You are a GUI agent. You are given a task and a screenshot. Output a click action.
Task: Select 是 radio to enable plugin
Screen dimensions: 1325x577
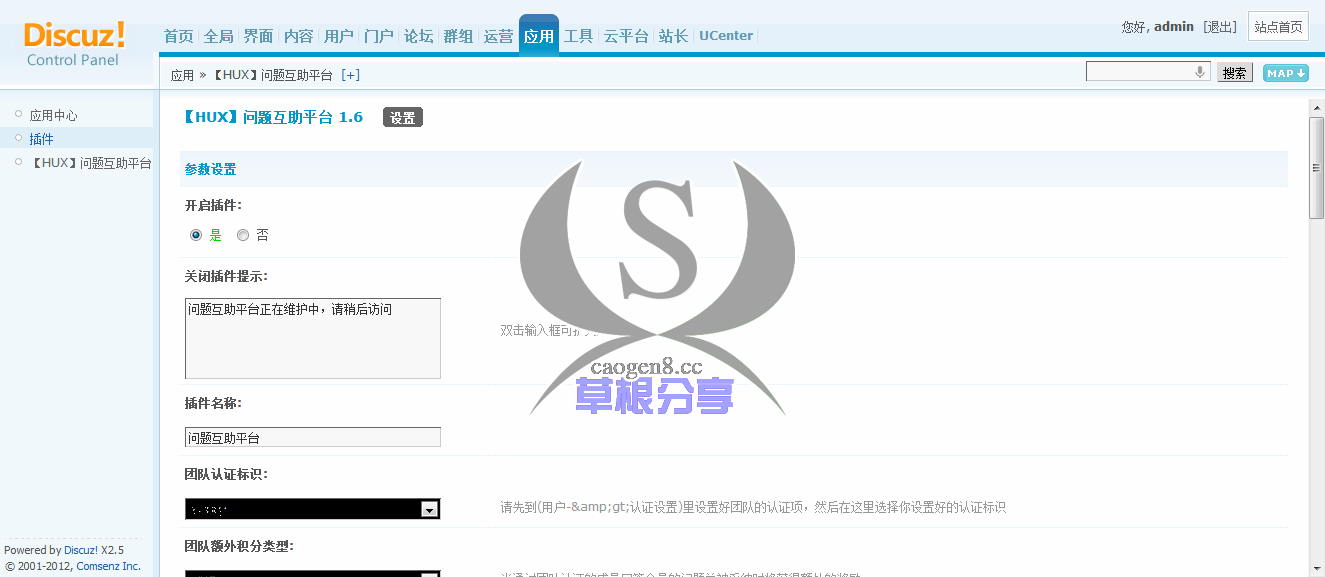pos(196,236)
